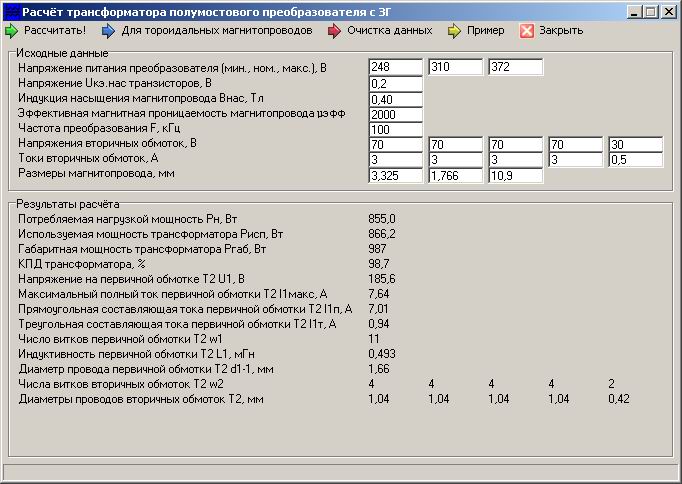Click the green arrow Рассчитать icon
Image resolution: width=682 pixels, height=484 pixels.
click(x=12, y=31)
